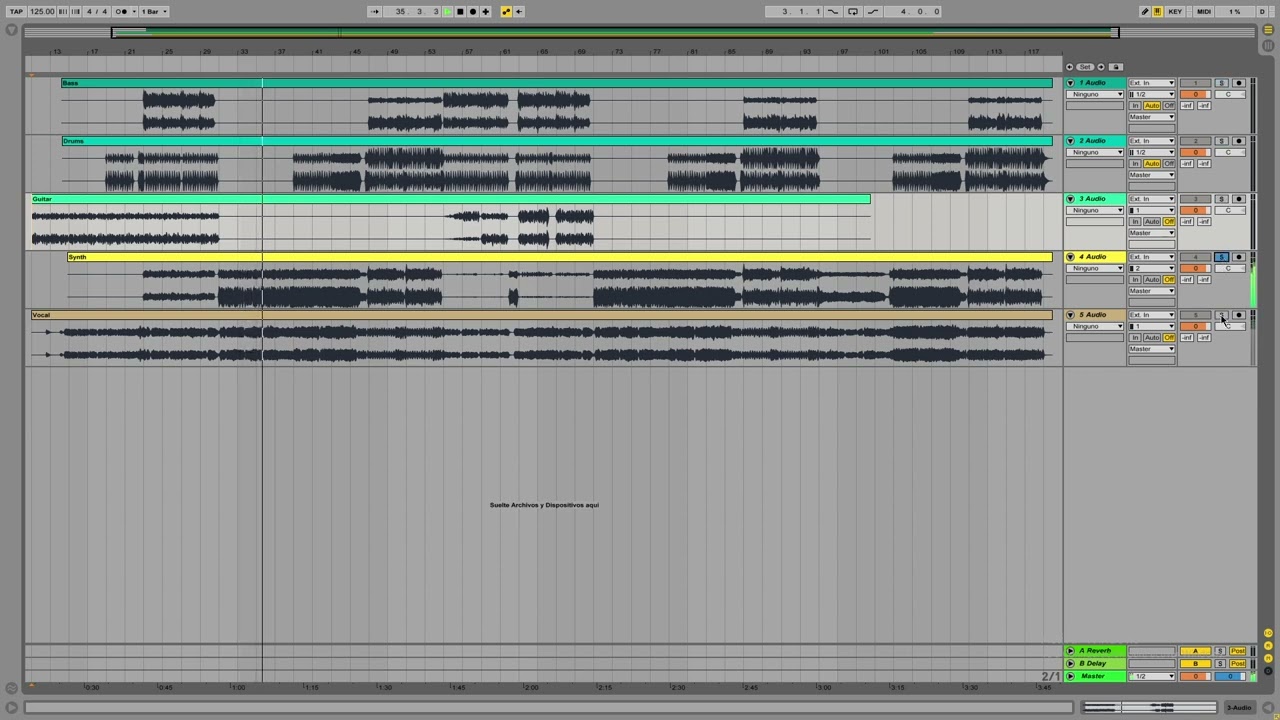The width and height of the screenshot is (1280, 720).
Task: Toggle the Loop switch icon
Action: tap(853, 11)
